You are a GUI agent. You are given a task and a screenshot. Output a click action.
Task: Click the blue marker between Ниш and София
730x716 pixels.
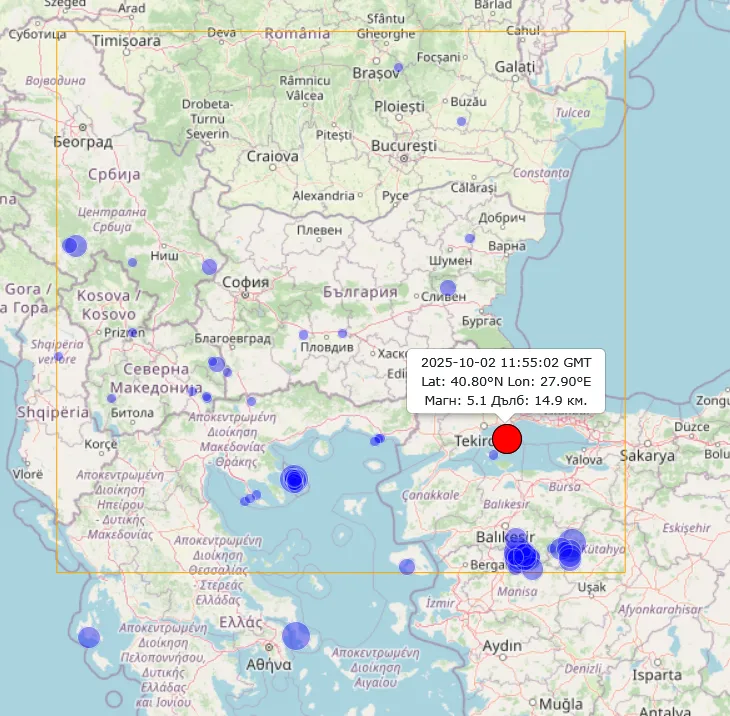[x=209, y=267]
